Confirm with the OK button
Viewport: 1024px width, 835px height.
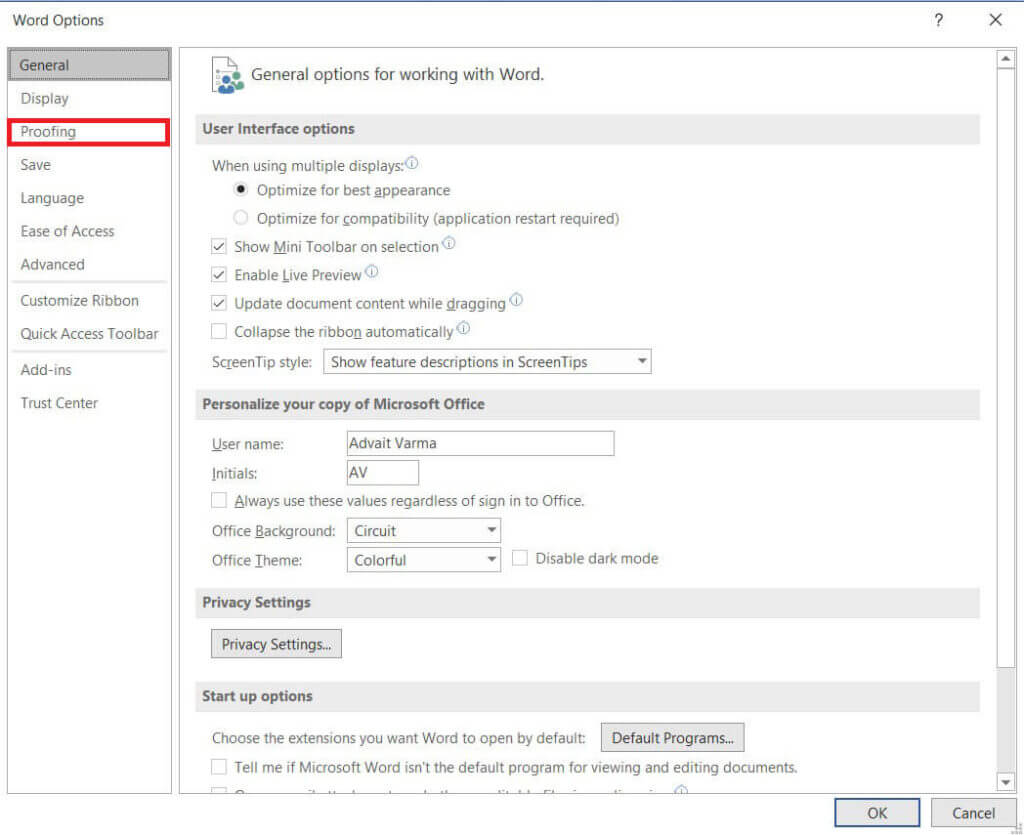[x=877, y=813]
